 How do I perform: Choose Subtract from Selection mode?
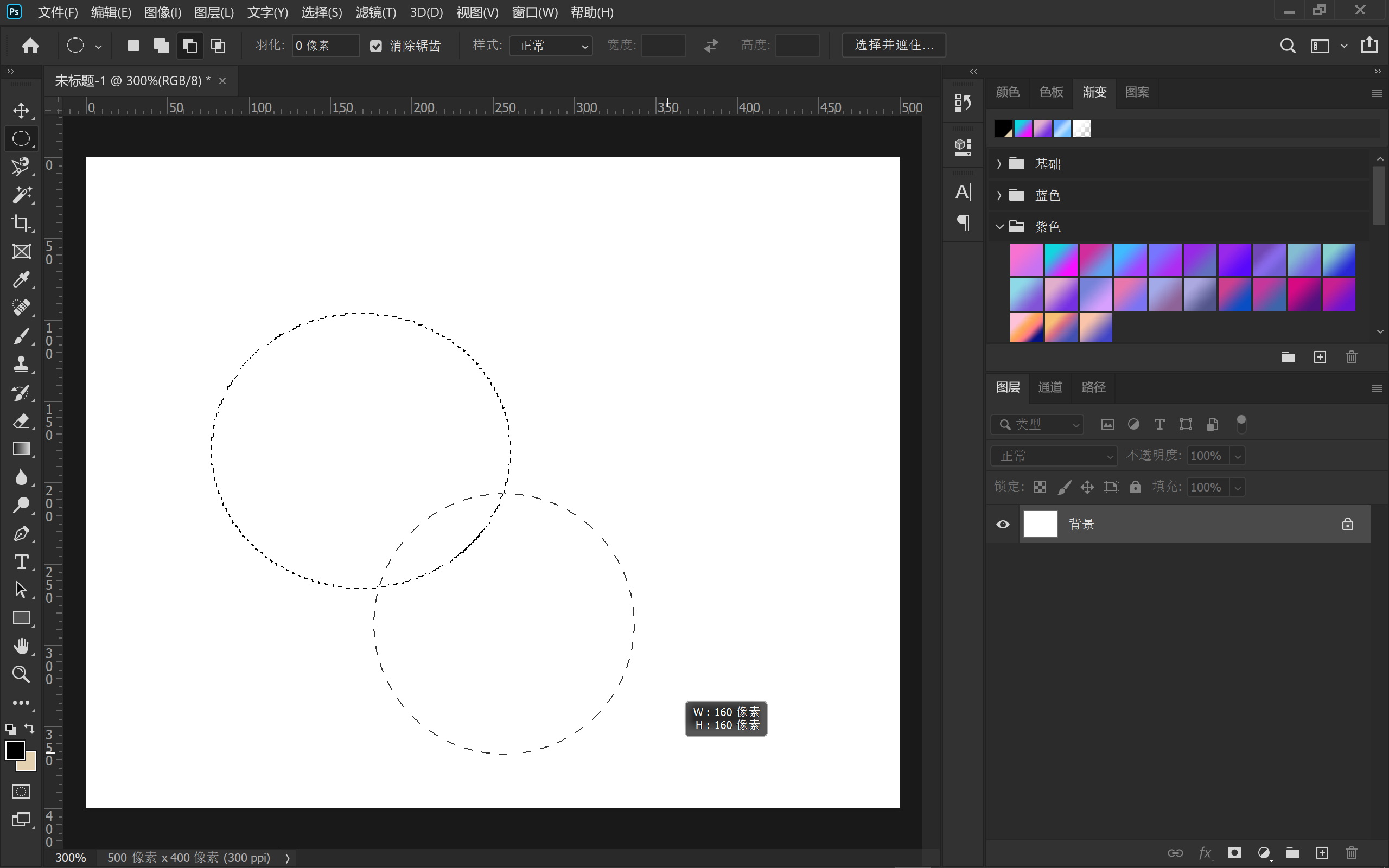click(190, 46)
